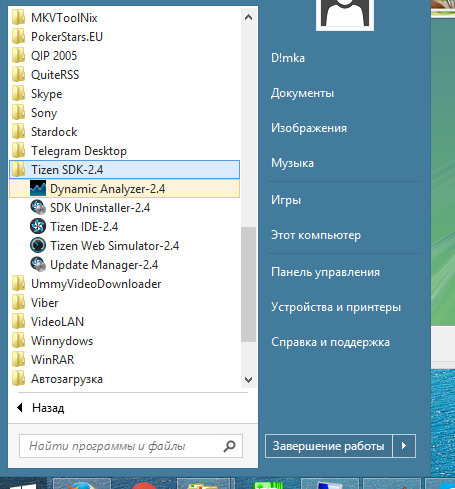Open SDK Uninstaller-2.4 icon
Screen dimensions: 455x489
point(38,207)
